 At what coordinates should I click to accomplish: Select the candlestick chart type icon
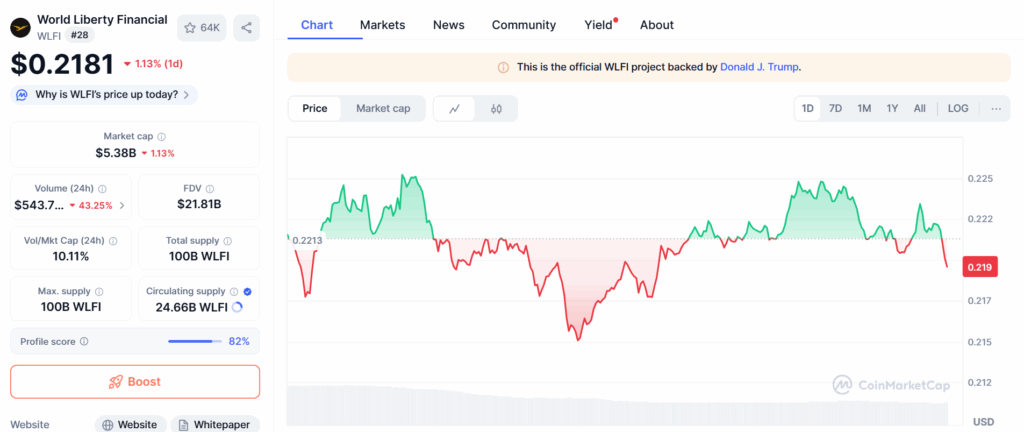coord(496,109)
